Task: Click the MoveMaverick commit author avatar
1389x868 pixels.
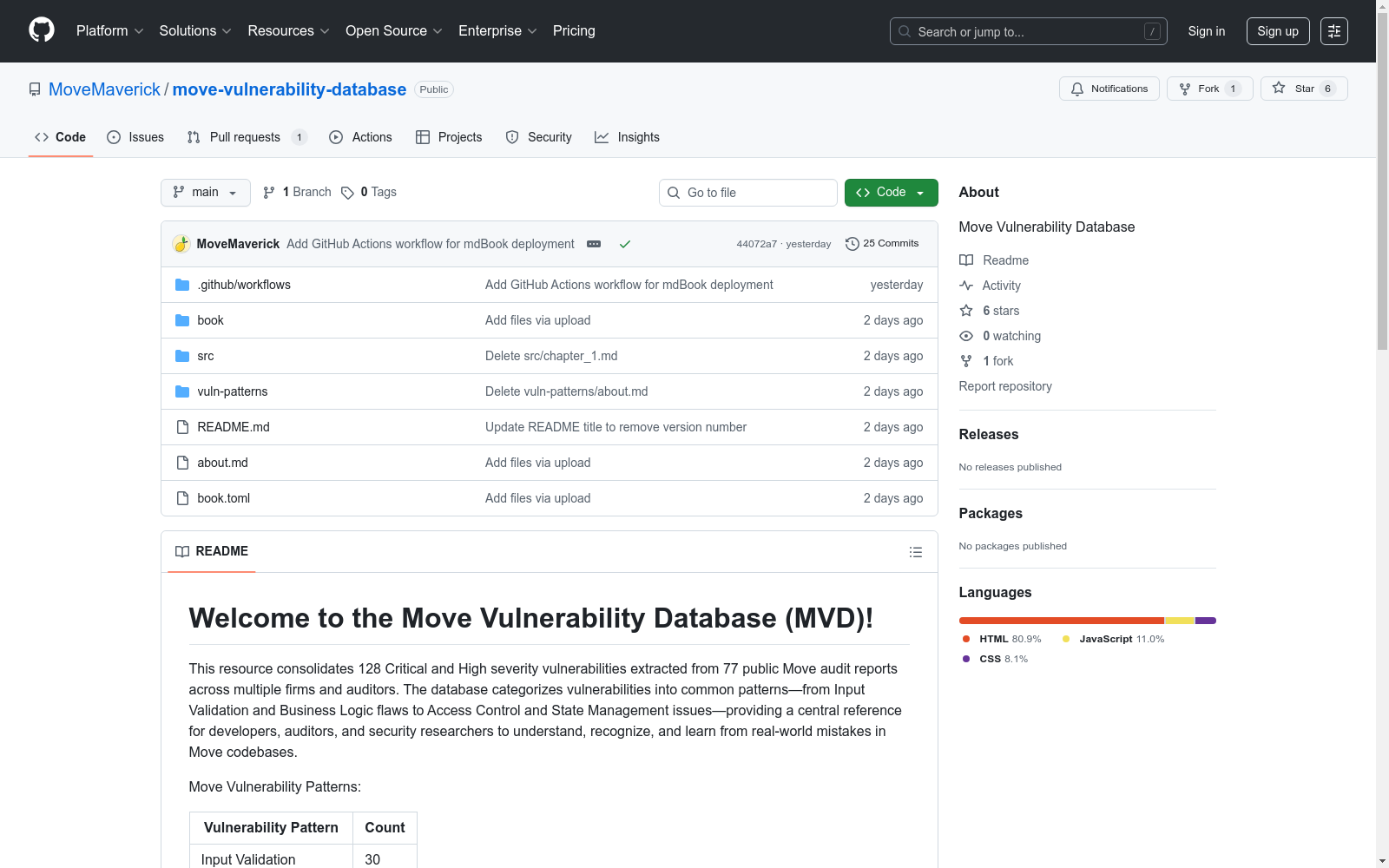Action: click(x=181, y=244)
